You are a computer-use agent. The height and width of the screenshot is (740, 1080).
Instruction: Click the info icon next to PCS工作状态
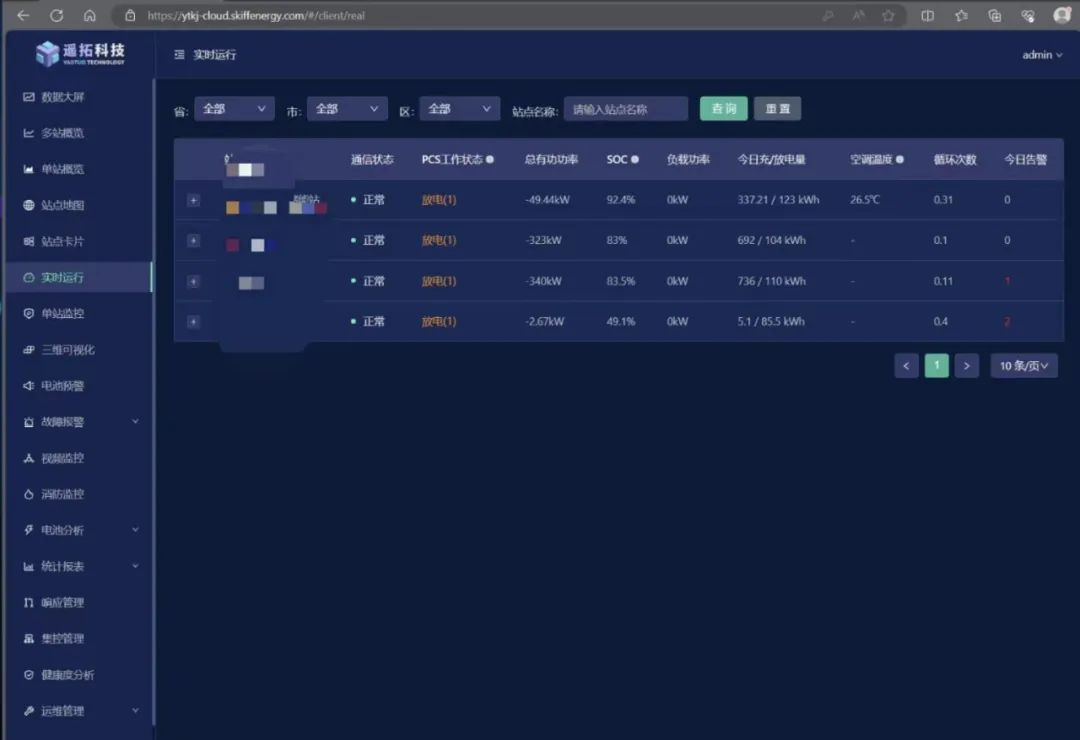(x=490, y=160)
